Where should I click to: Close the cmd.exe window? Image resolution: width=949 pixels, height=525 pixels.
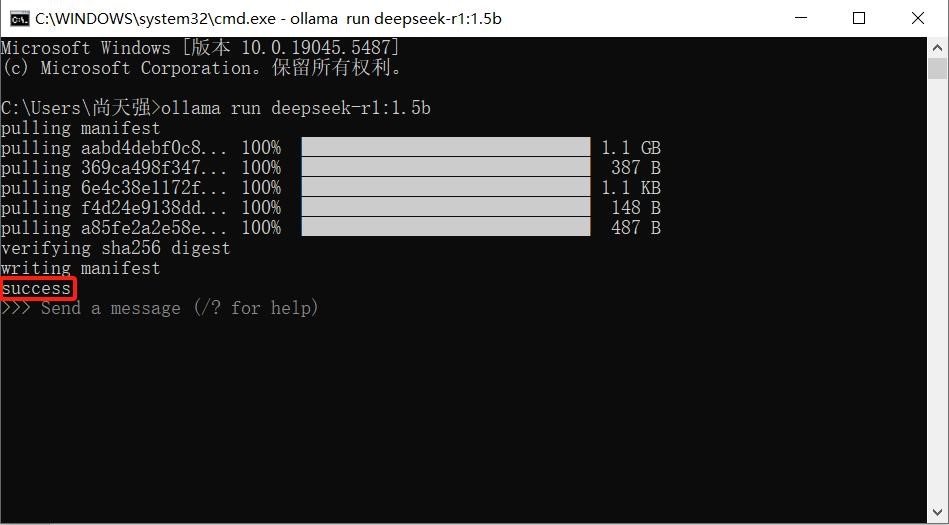918,18
